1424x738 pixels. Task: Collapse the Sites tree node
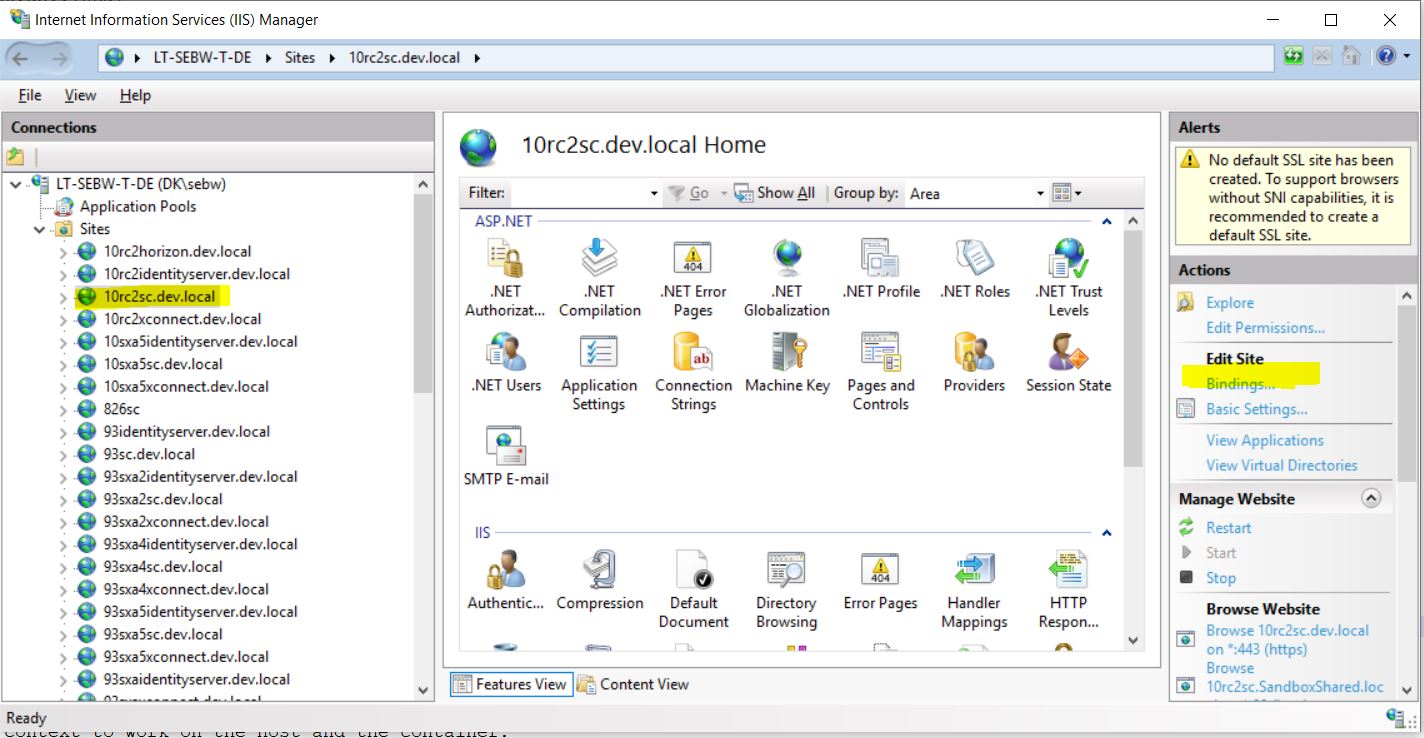pyautogui.click(x=39, y=229)
